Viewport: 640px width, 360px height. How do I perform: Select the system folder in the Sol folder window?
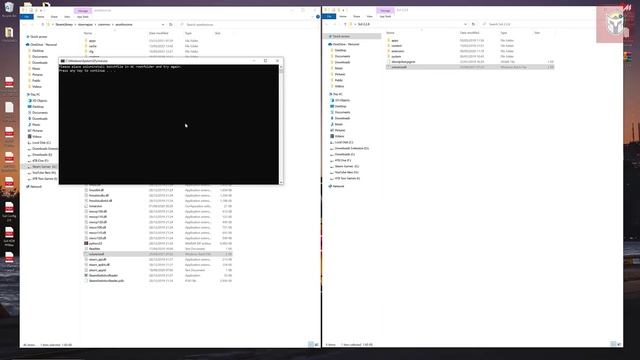coord(396,56)
